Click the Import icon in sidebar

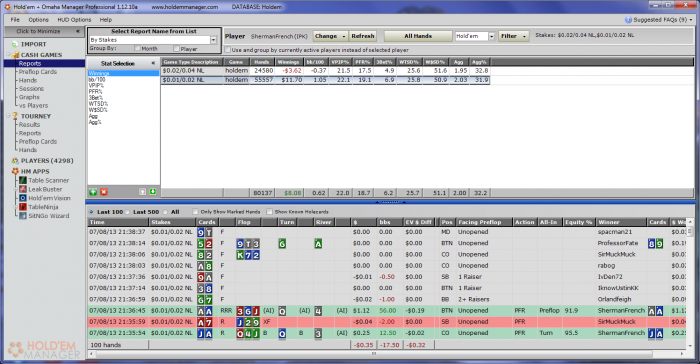tap(15, 44)
